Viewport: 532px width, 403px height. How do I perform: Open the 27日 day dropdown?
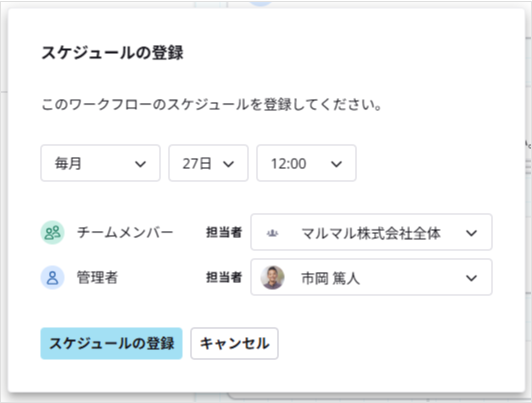[x=208, y=163]
